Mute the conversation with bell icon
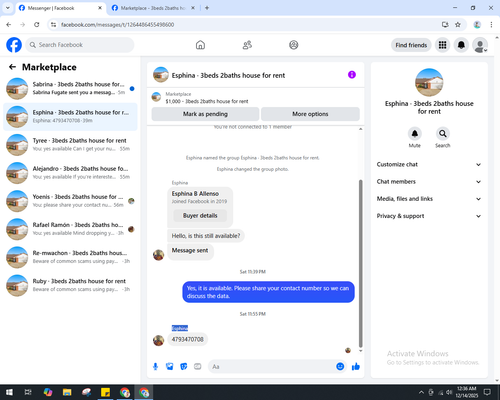Viewport: 500px width, 400px height. tap(414, 134)
